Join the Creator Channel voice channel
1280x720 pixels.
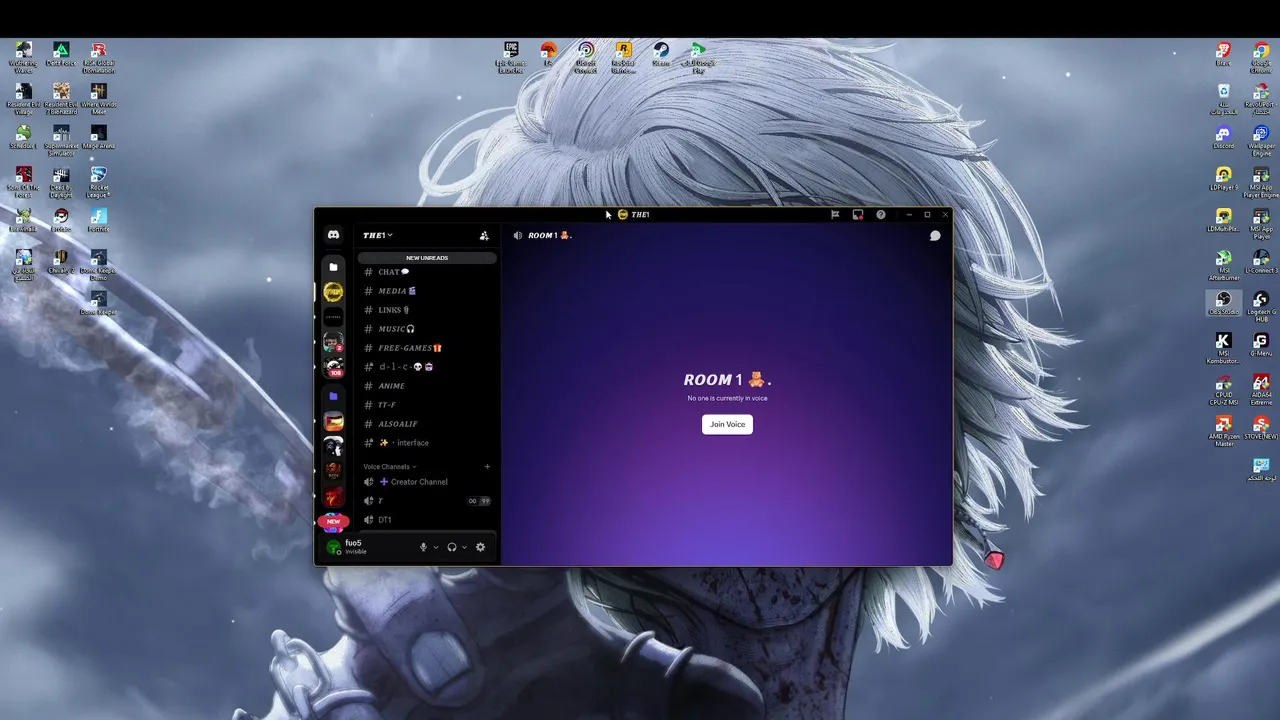click(427, 482)
